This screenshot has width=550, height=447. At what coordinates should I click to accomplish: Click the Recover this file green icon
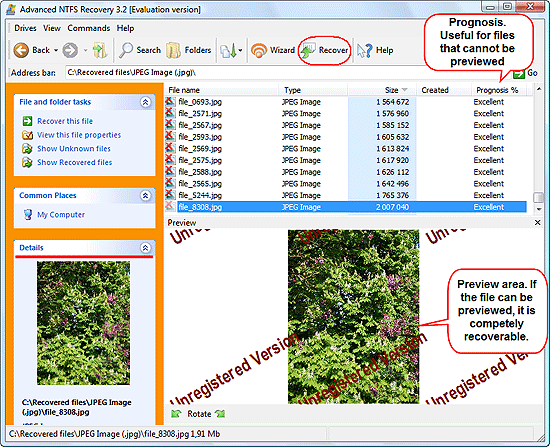point(27,121)
